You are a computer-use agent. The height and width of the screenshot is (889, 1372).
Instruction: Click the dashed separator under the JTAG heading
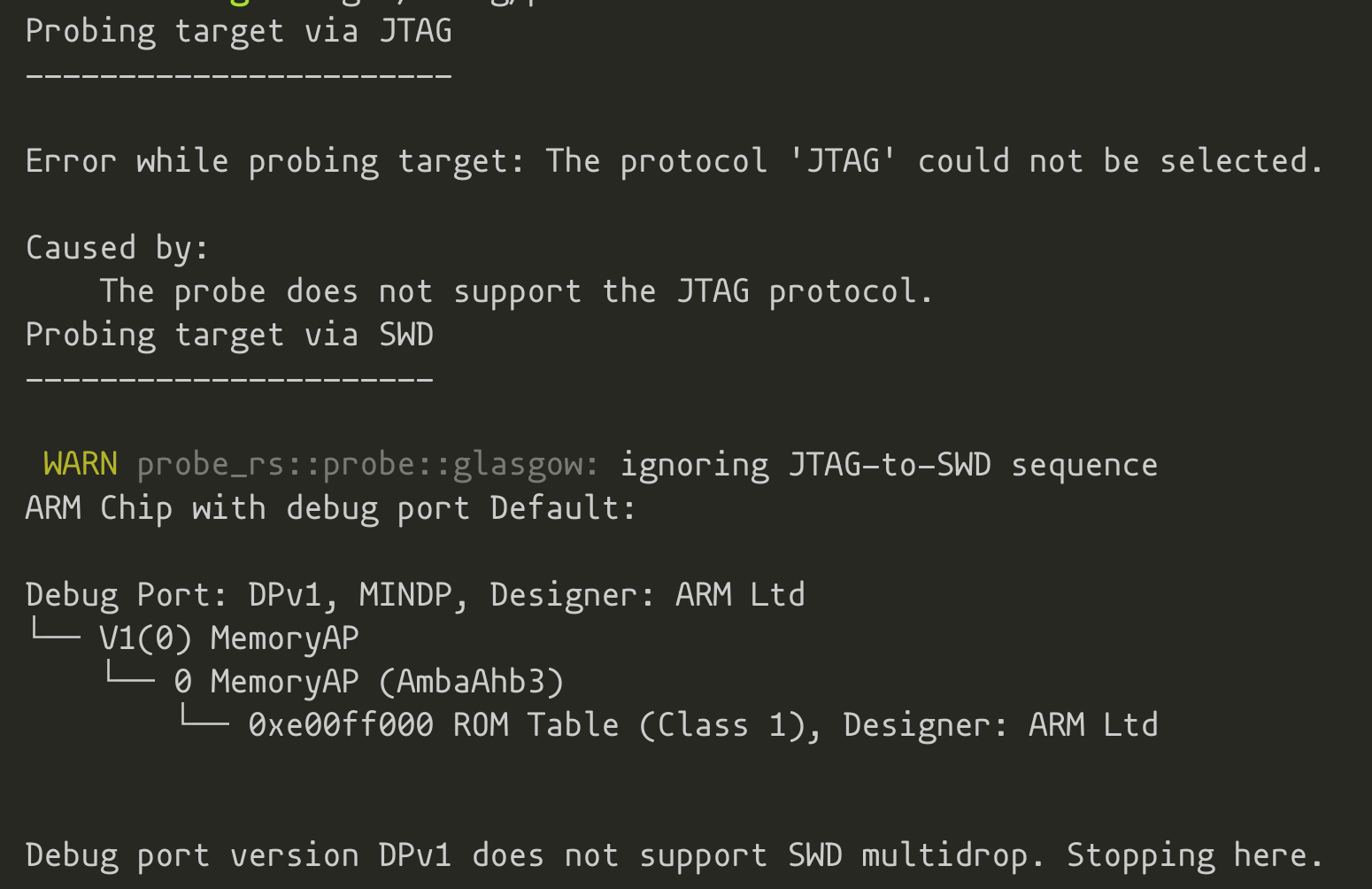coord(239,76)
